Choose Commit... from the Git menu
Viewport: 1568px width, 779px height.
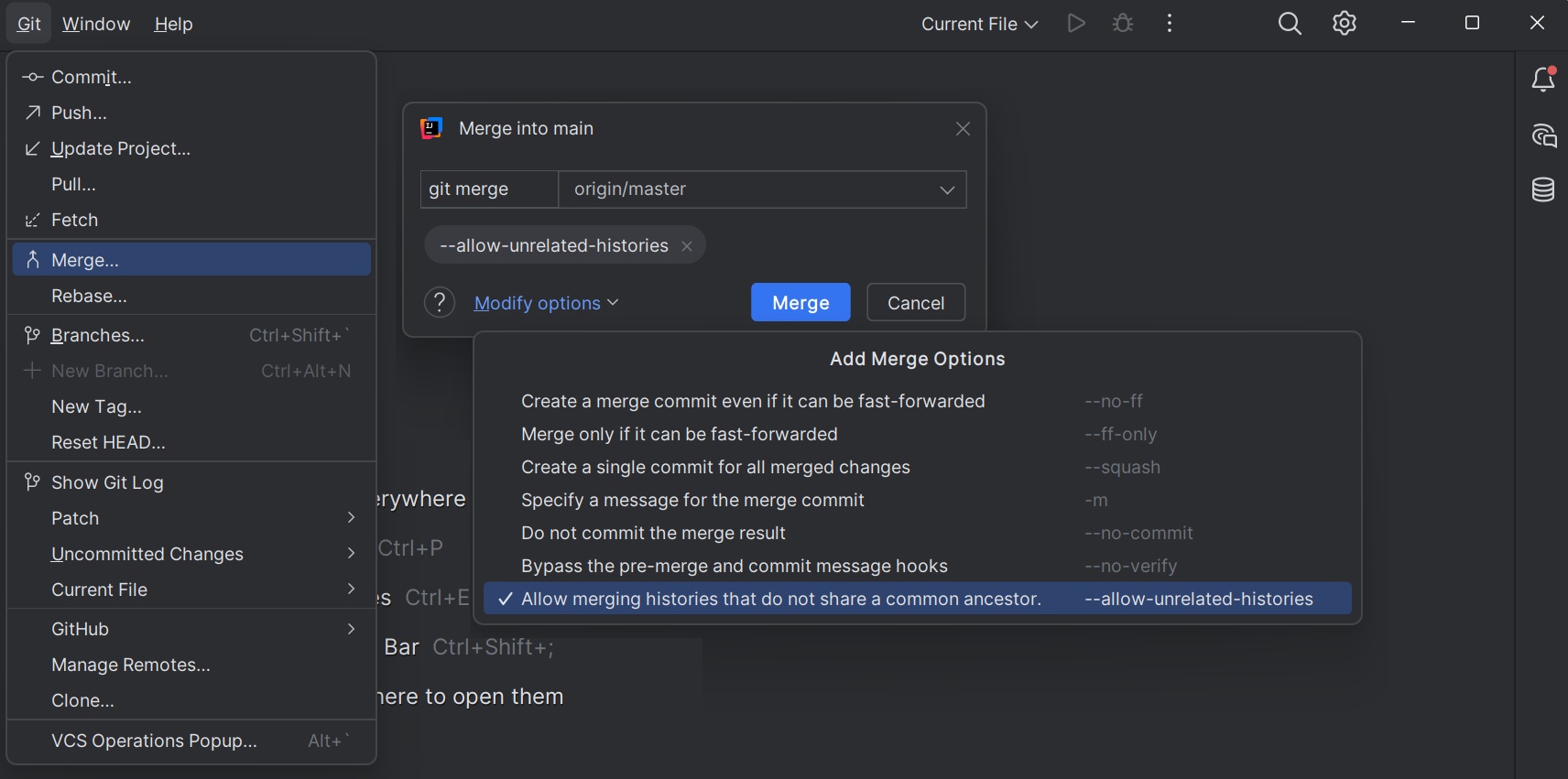(191, 77)
